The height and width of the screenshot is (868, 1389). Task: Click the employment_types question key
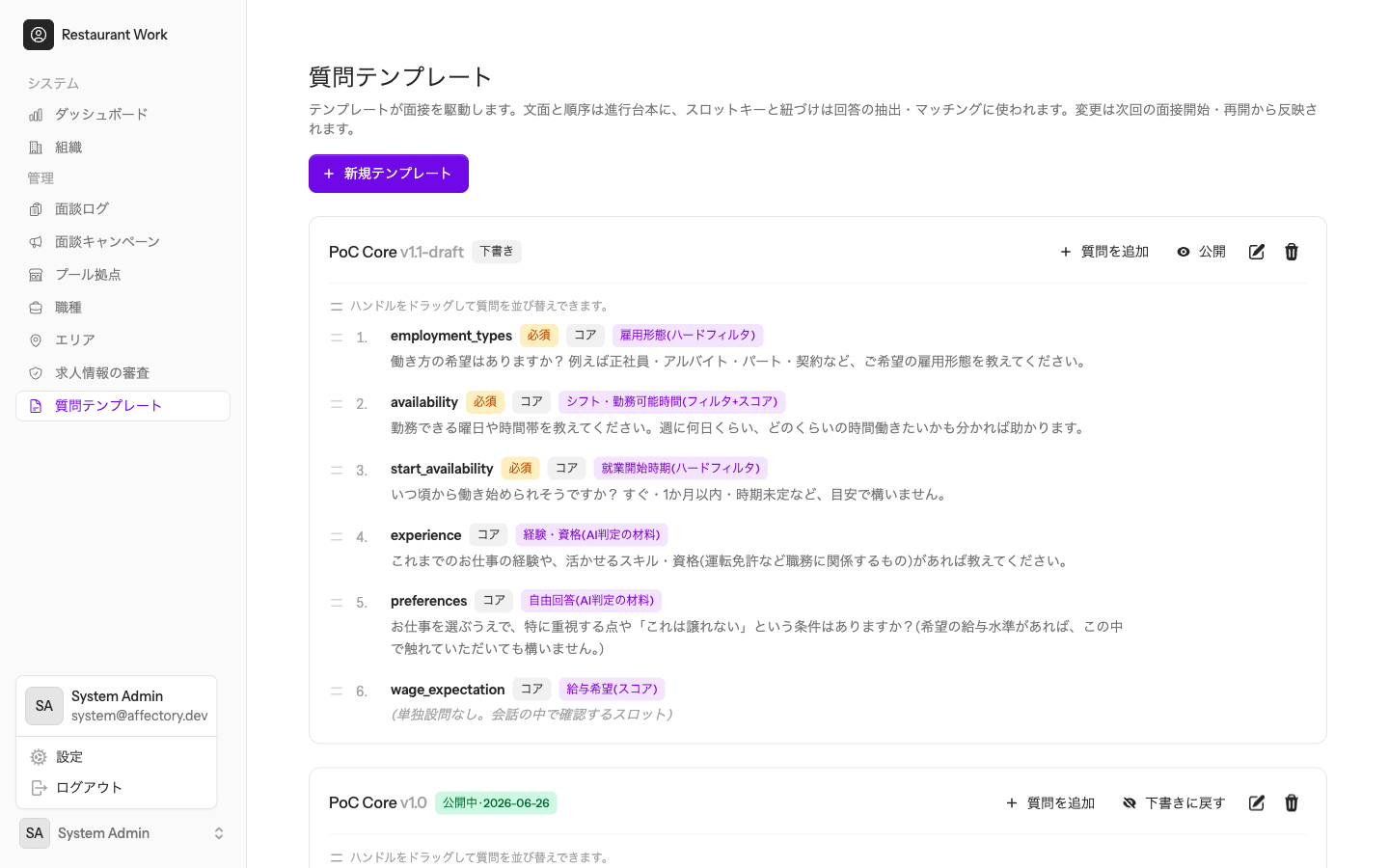[451, 336]
